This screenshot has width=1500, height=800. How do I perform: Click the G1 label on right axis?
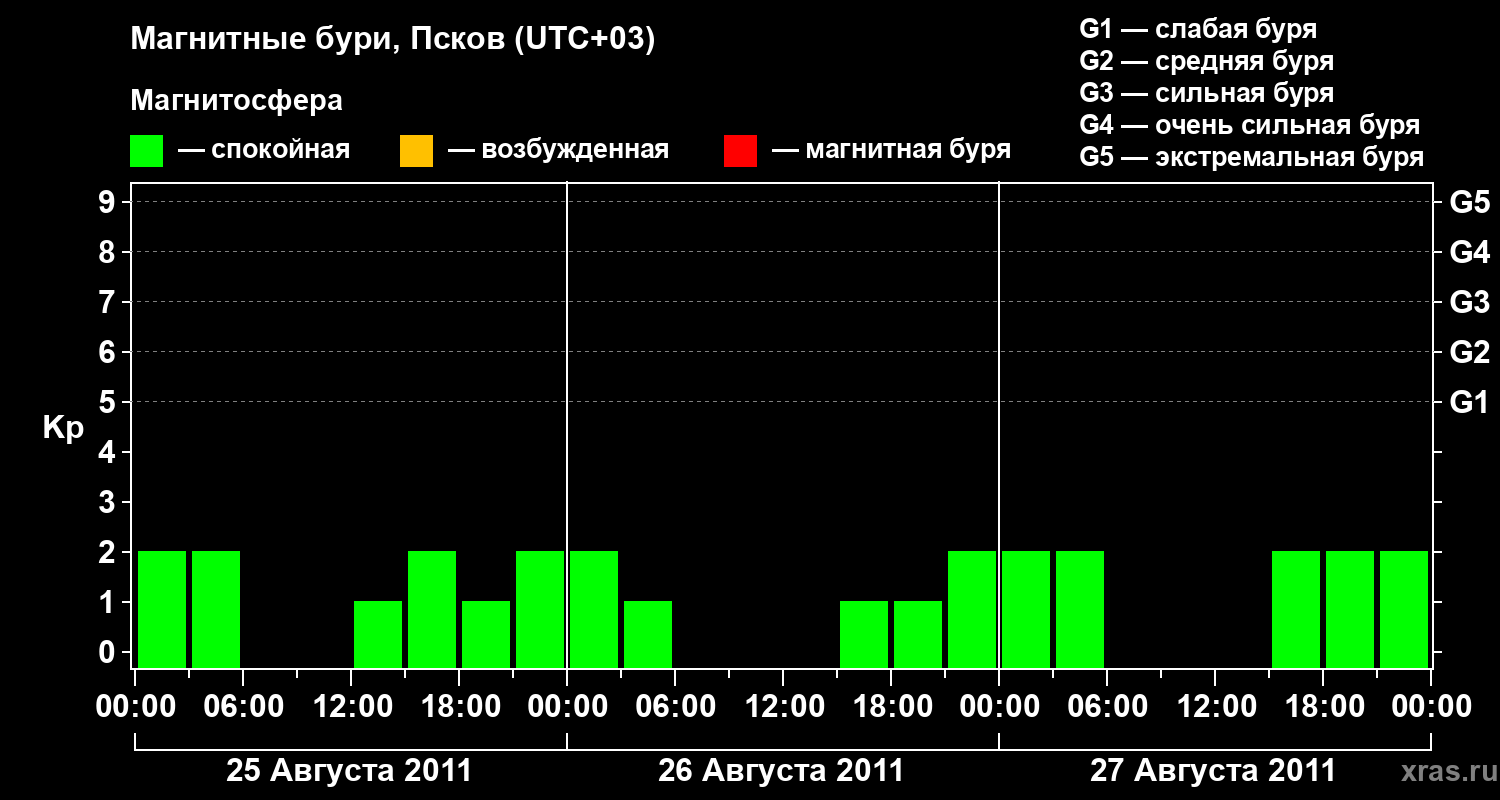pos(1470,402)
